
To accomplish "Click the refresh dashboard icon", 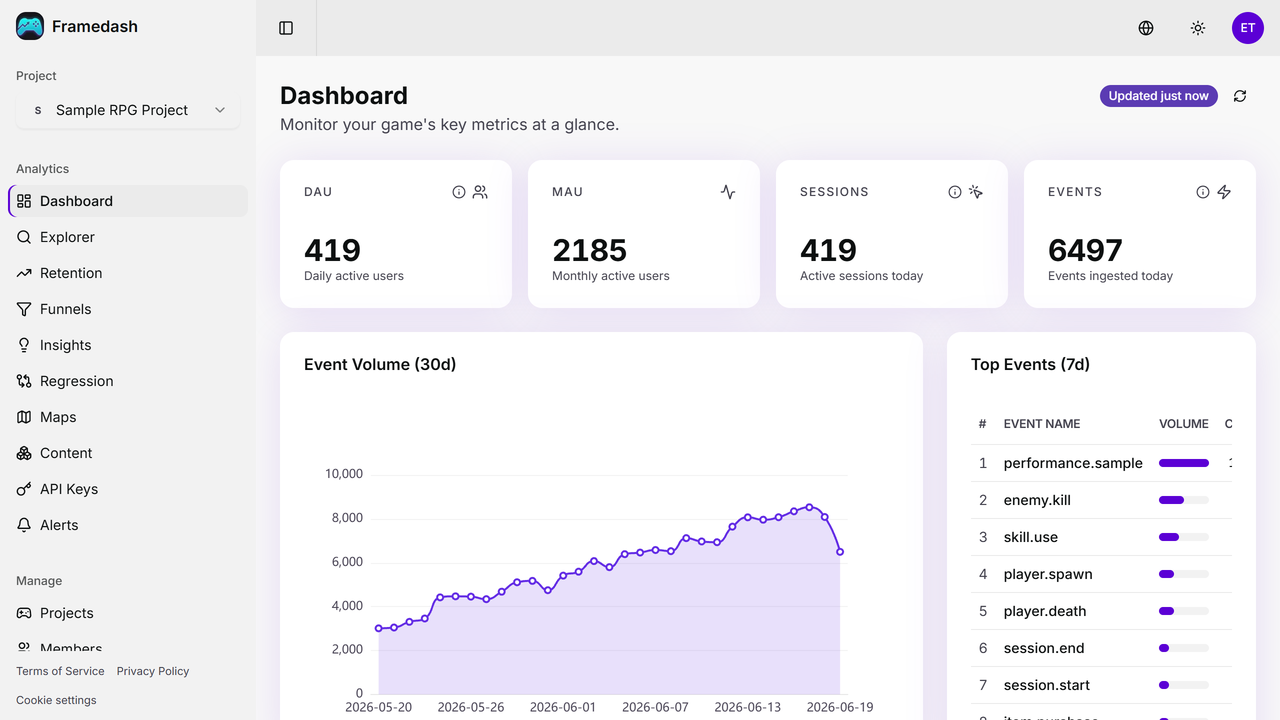I will (1240, 96).
